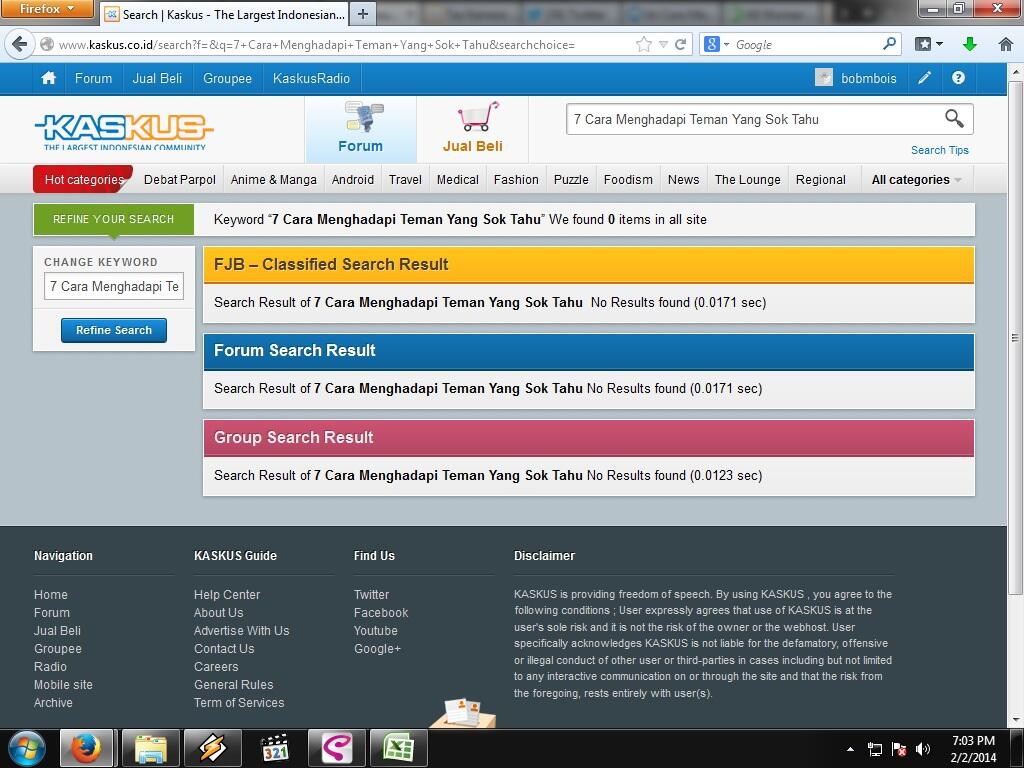
Task: Open Firefox in the taskbar
Action: click(86, 748)
